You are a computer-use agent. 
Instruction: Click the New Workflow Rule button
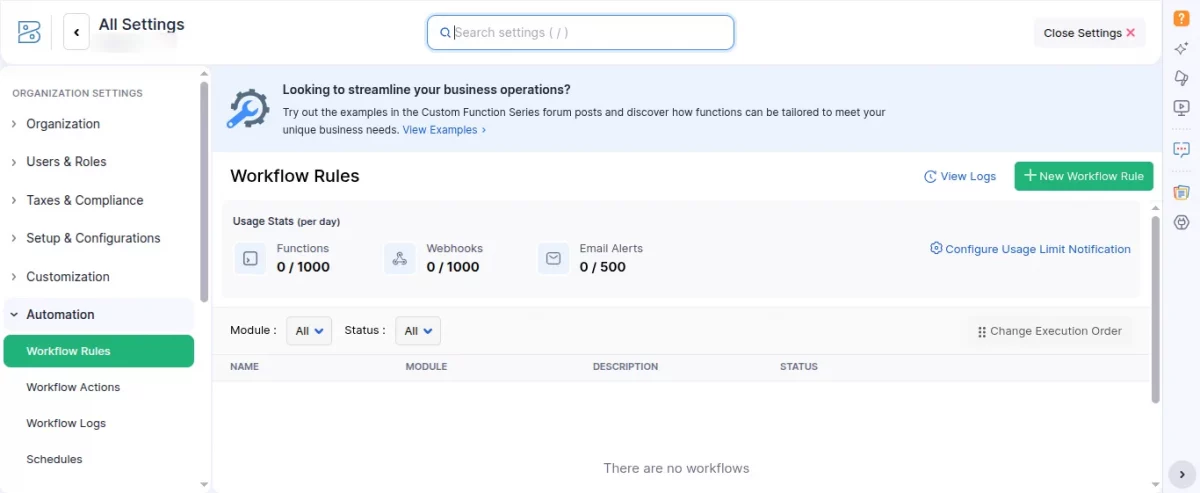tap(1084, 176)
